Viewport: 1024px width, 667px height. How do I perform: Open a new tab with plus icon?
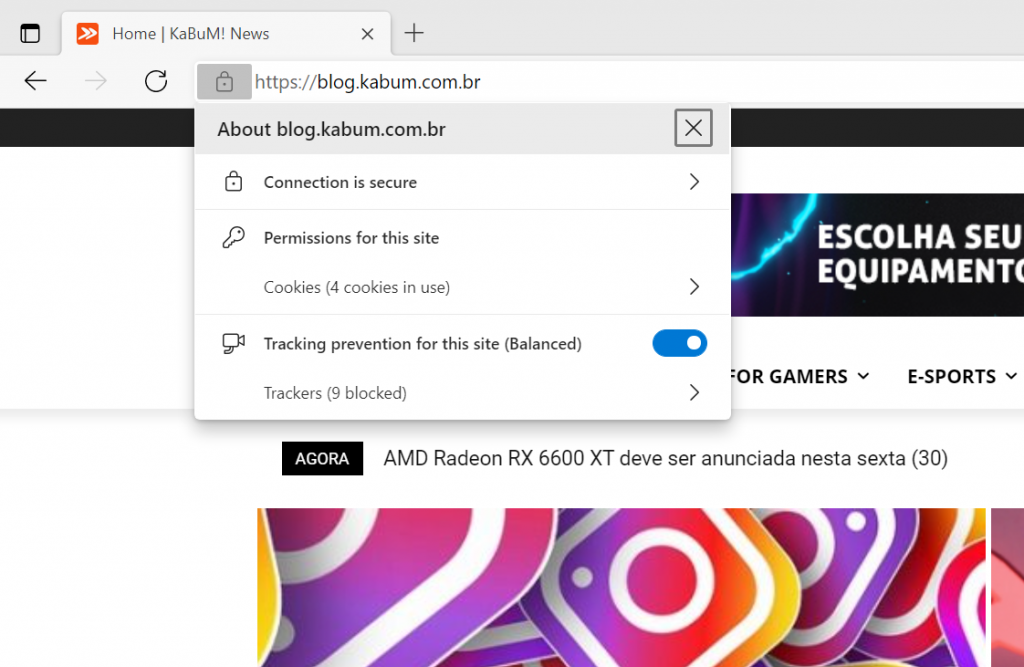[x=414, y=33]
